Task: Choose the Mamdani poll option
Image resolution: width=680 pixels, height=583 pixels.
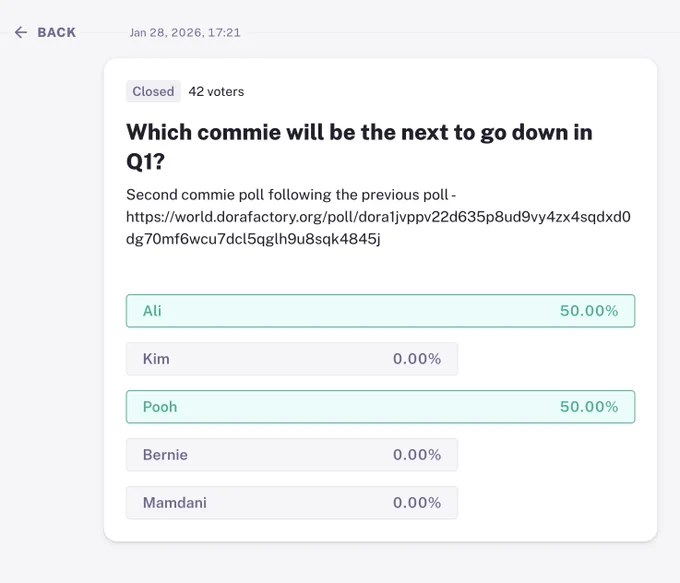Action: coord(292,503)
